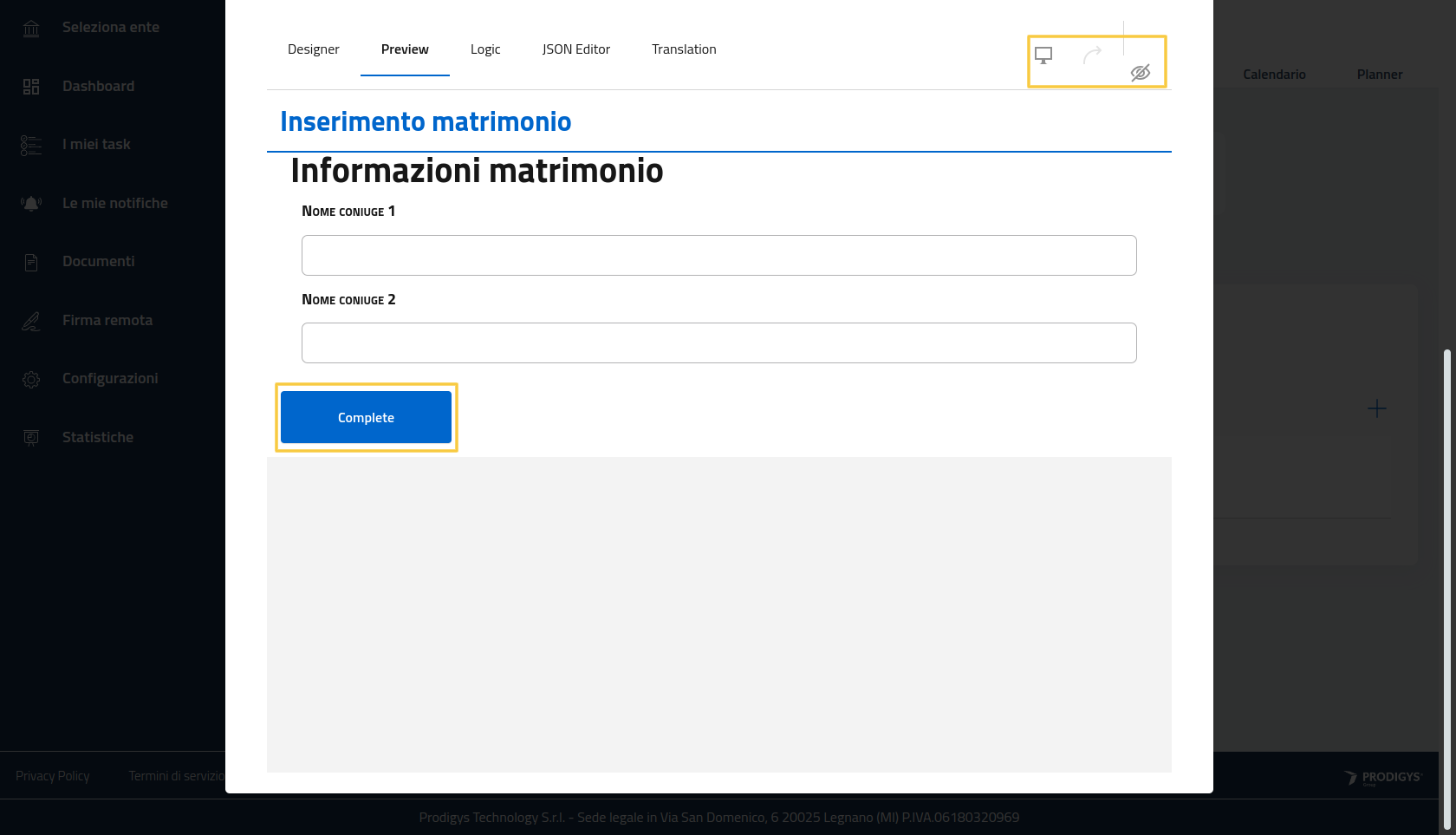This screenshot has height=835, width=1456.
Task: Focus the Nome coniuge 2 input box
Action: click(718, 343)
